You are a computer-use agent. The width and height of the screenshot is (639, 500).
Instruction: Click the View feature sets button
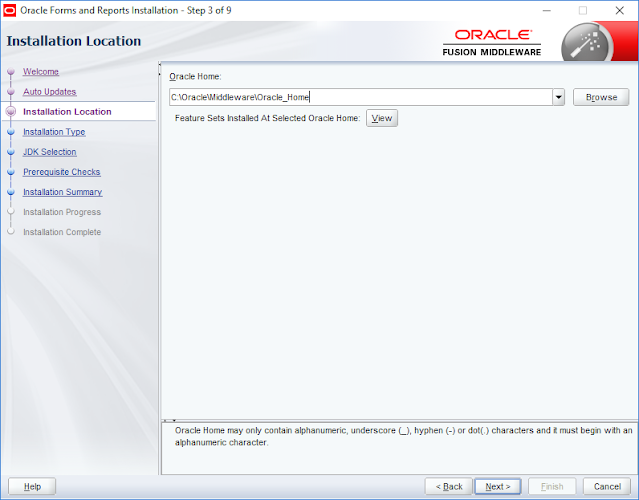382,118
